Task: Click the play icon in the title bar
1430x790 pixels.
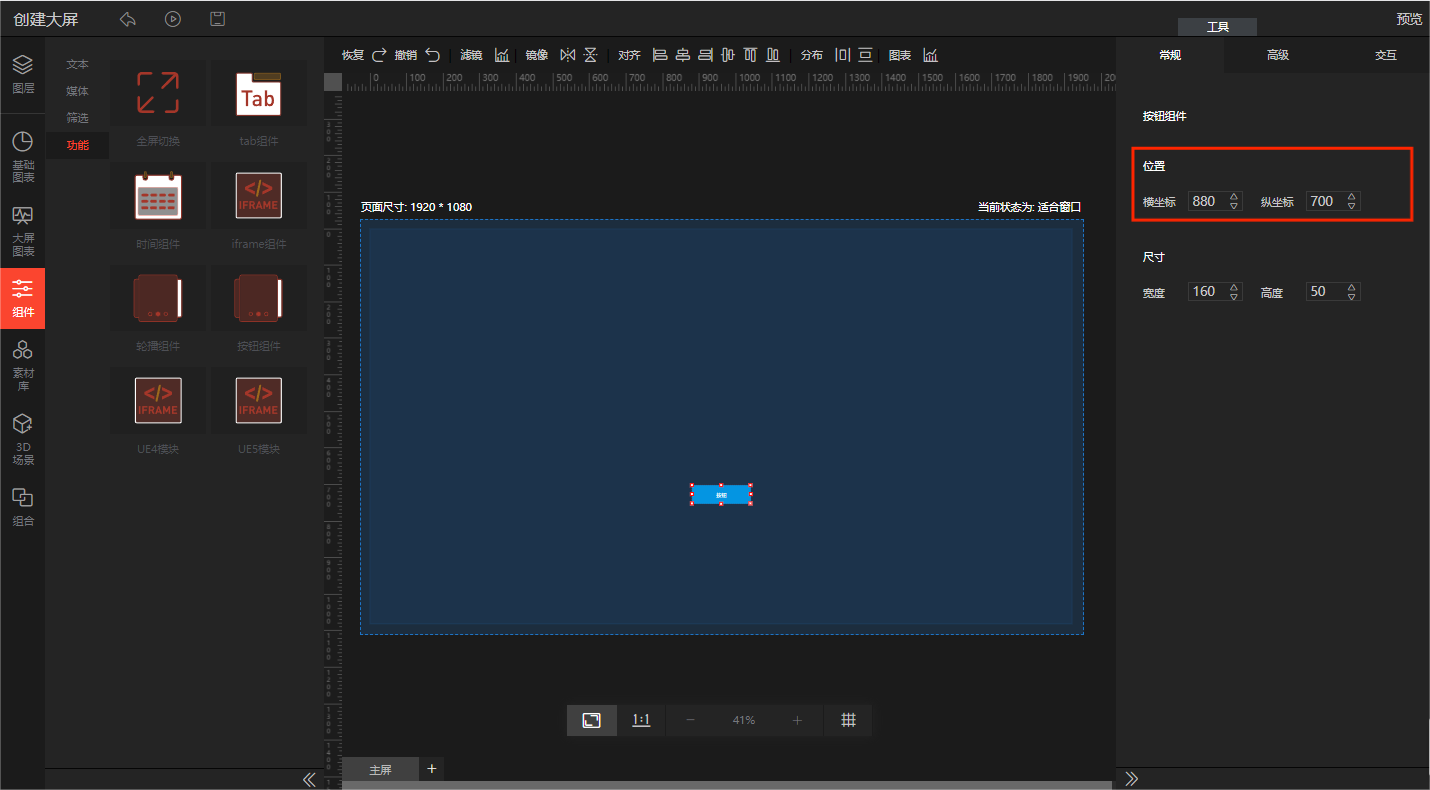Action: click(173, 19)
